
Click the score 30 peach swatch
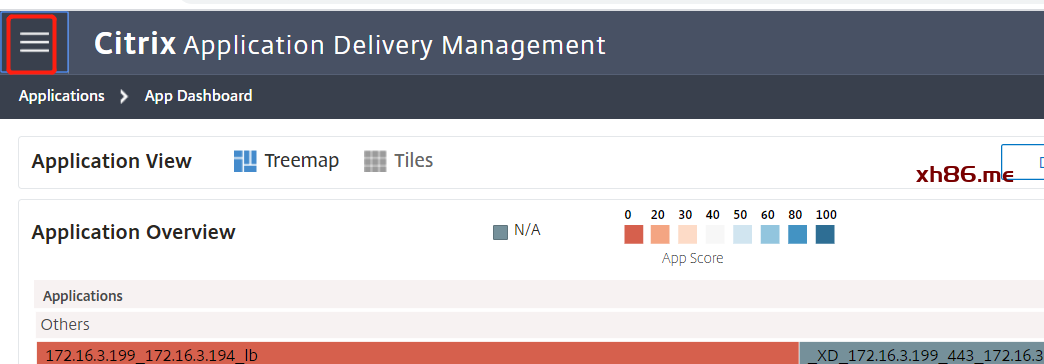(687, 234)
